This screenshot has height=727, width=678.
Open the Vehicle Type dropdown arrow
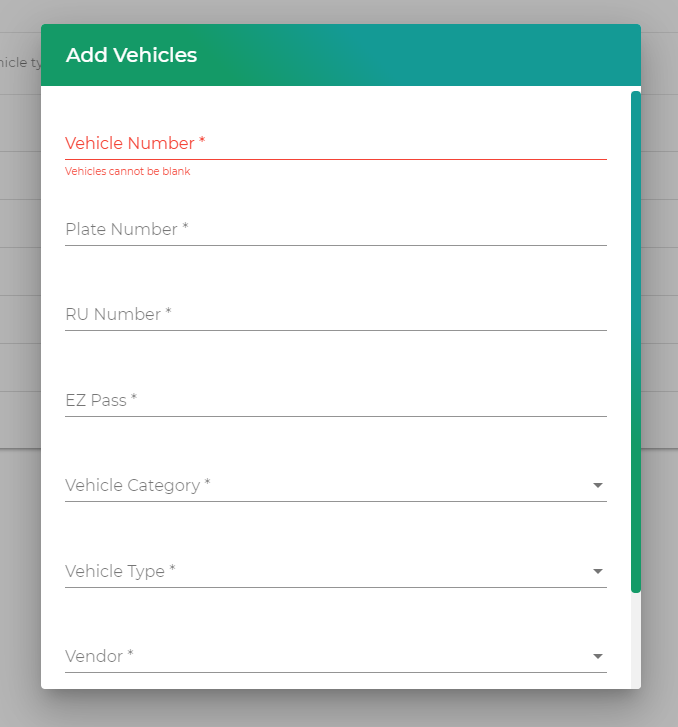tap(598, 571)
